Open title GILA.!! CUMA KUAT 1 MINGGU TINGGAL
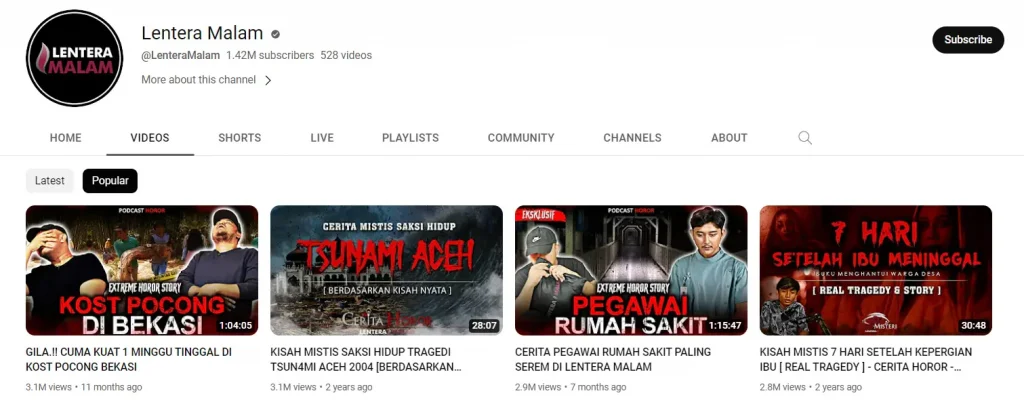This screenshot has width=1024, height=408. point(129,359)
